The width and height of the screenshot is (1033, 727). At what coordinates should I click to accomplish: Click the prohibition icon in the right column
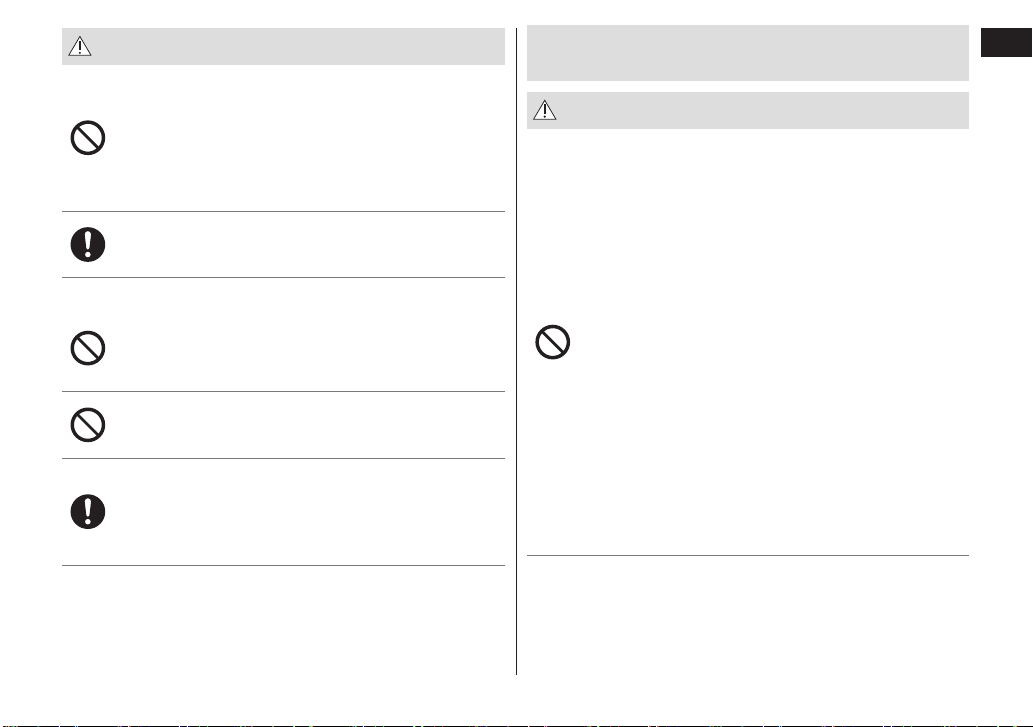pos(553,342)
